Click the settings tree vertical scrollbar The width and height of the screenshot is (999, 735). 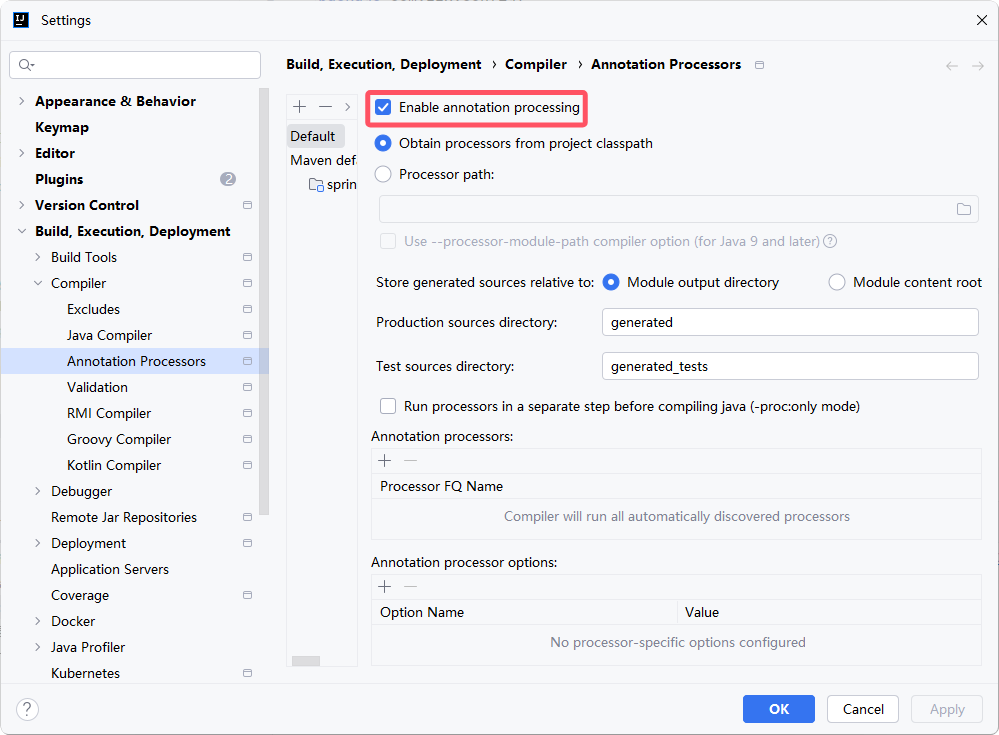[x=264, y=301]
